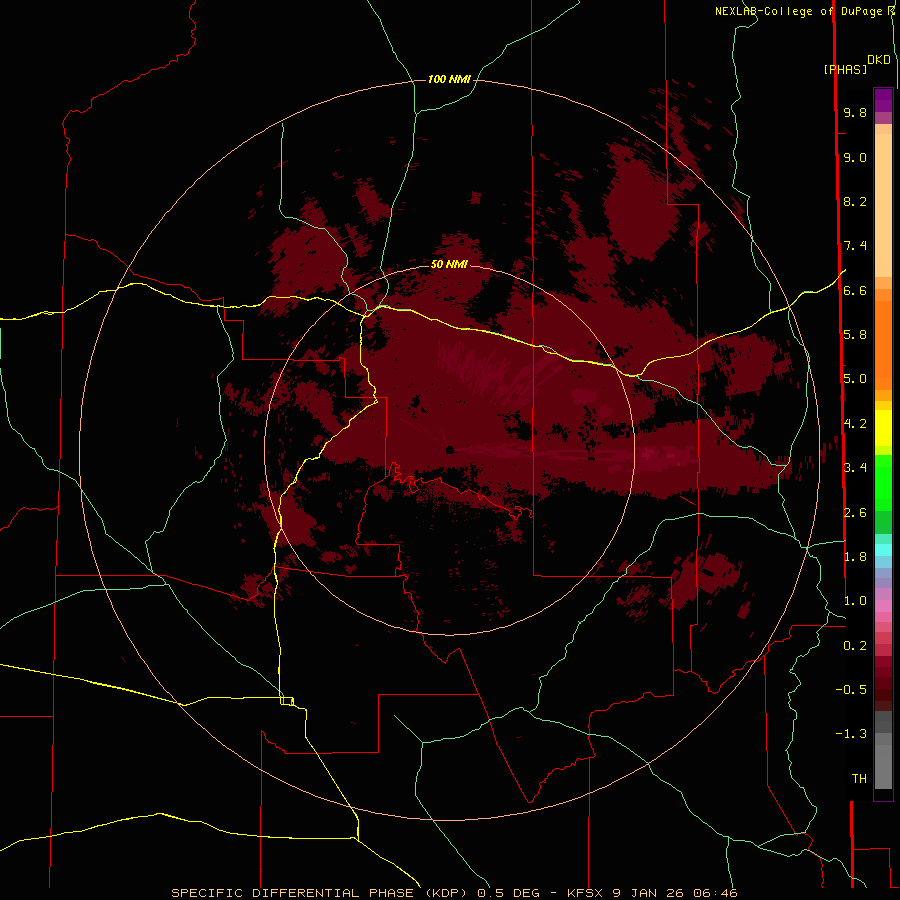Click the 8.2 value on the scale
The height and width of the screenshot is (900, 900).
click(x=855, y=201)
